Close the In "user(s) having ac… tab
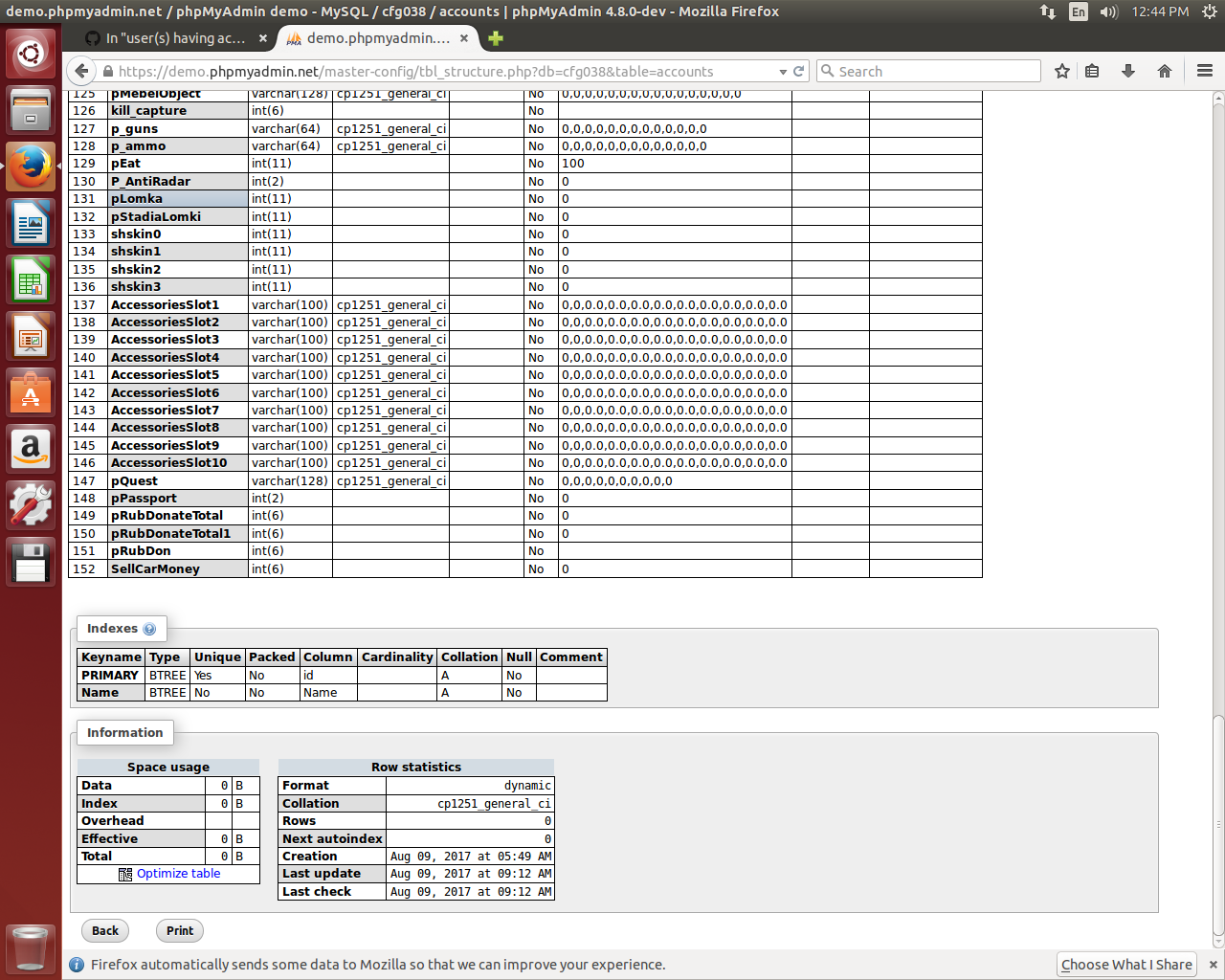 pos(263,38)
